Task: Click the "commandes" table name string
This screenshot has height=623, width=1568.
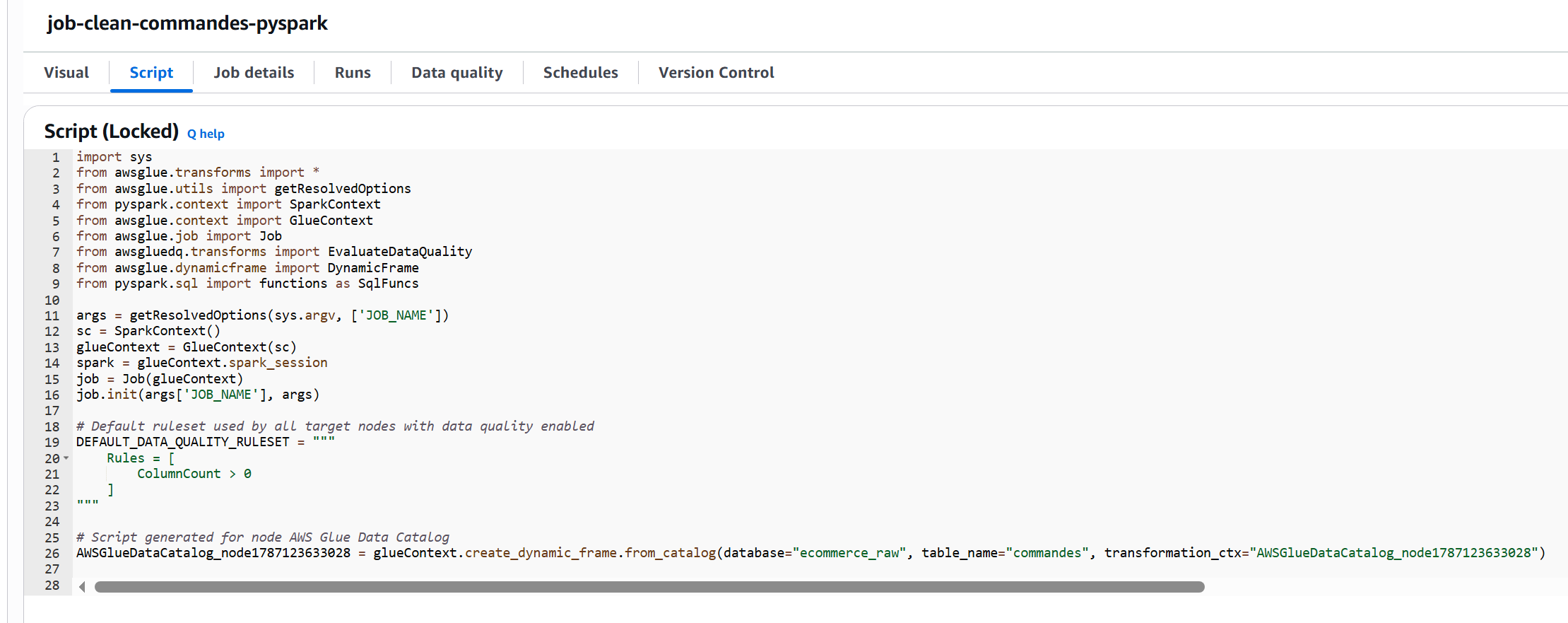Action: [x=1047, y=553]
